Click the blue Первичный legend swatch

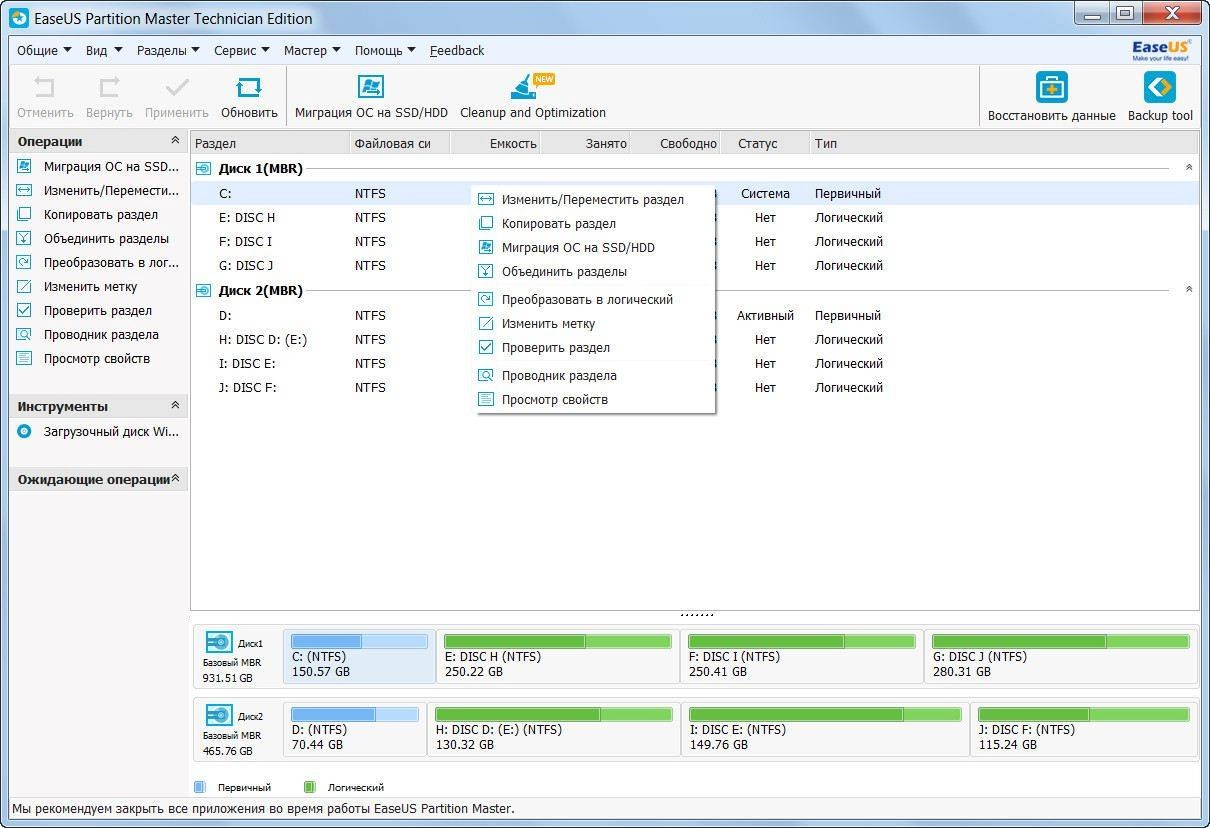pyautogui.click(x=199, y=787)
